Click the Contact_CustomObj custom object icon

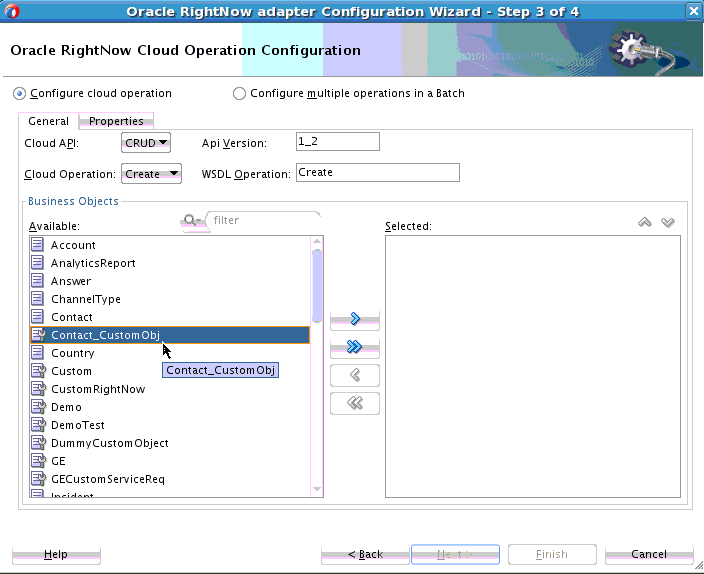coord(39,335)
